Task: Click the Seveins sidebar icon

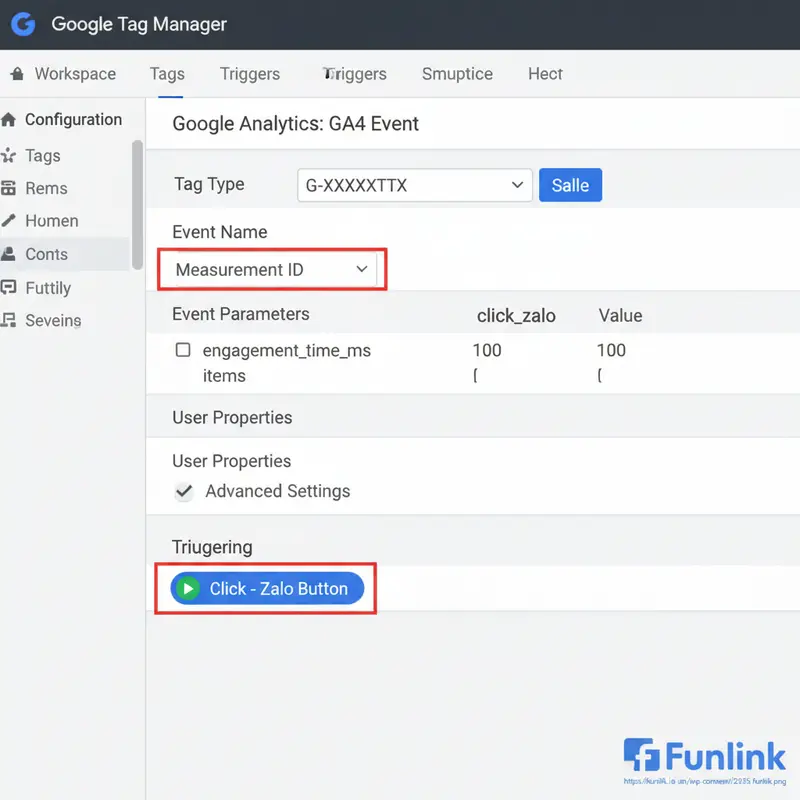Action: [9, 321]
